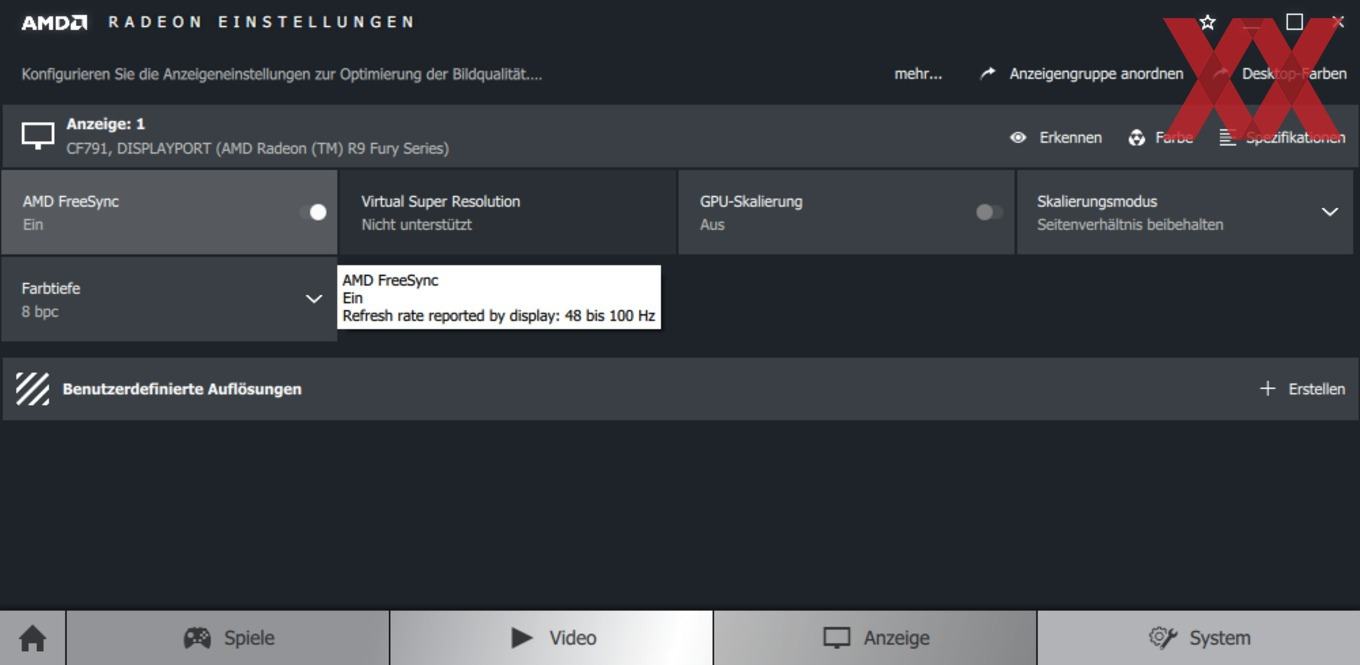1360x665 pixels.
Task: Click the Virtual Super Resolution tile
Action: (x=508, y=212)
